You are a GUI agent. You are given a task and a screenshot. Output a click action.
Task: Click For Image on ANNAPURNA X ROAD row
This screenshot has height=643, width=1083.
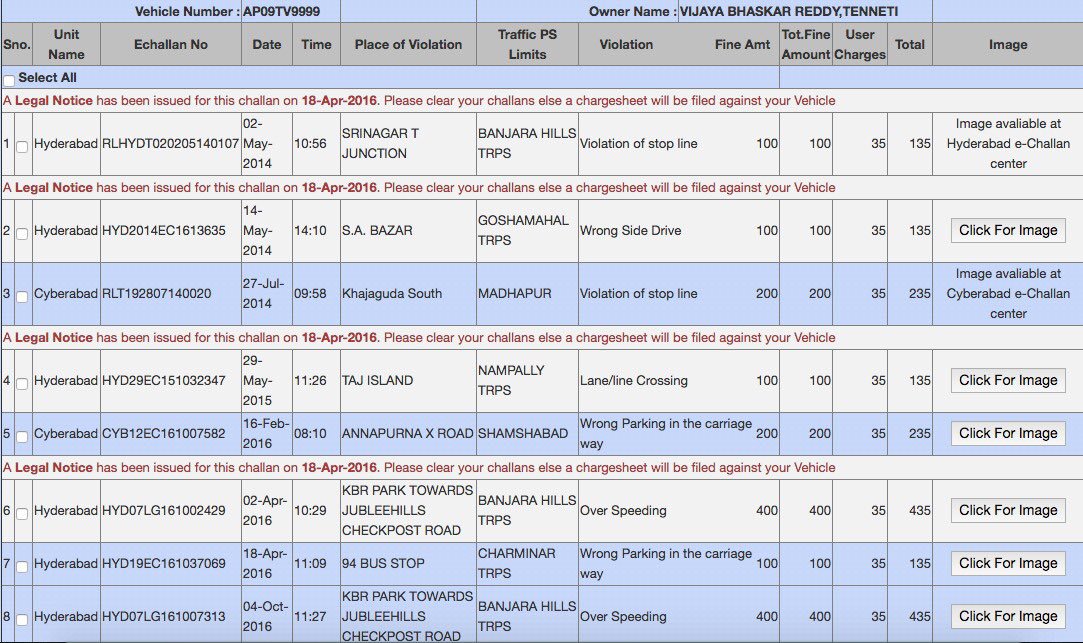[1008, 434]
